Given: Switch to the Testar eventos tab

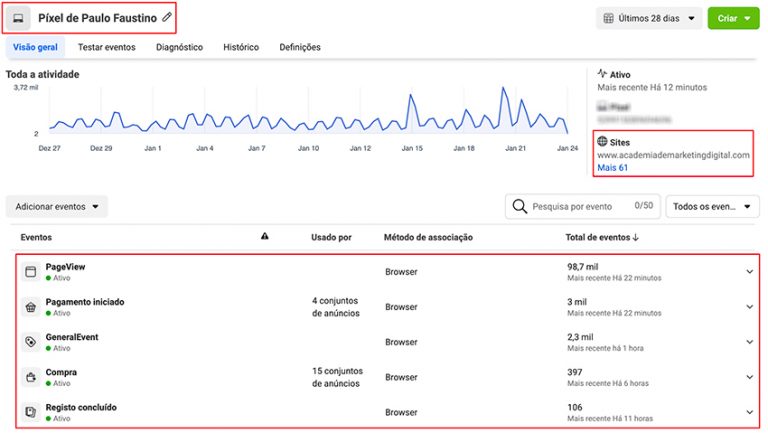Looking at the screenshot, I should (x=107, y=48).
